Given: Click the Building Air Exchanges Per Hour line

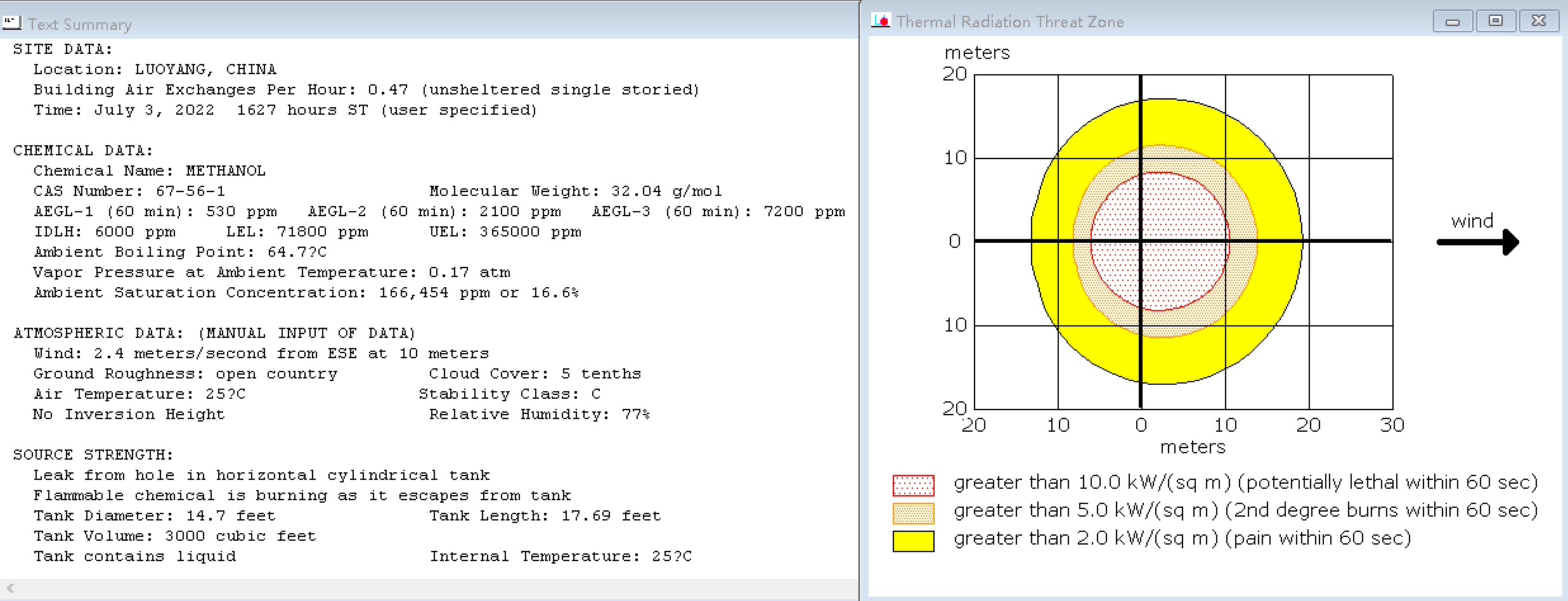Looking at the screenshot, I should (366, 90).
